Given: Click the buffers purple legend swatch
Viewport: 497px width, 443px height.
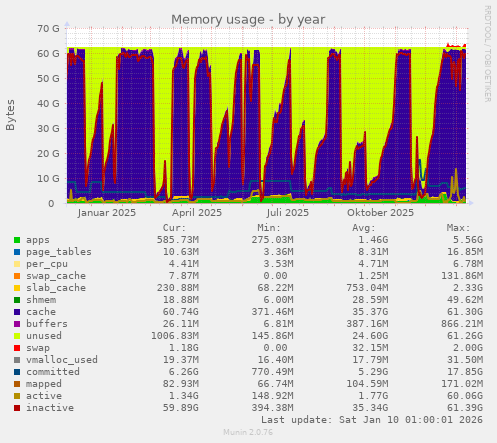Looking at the screenshot, I should coord(17,324).
